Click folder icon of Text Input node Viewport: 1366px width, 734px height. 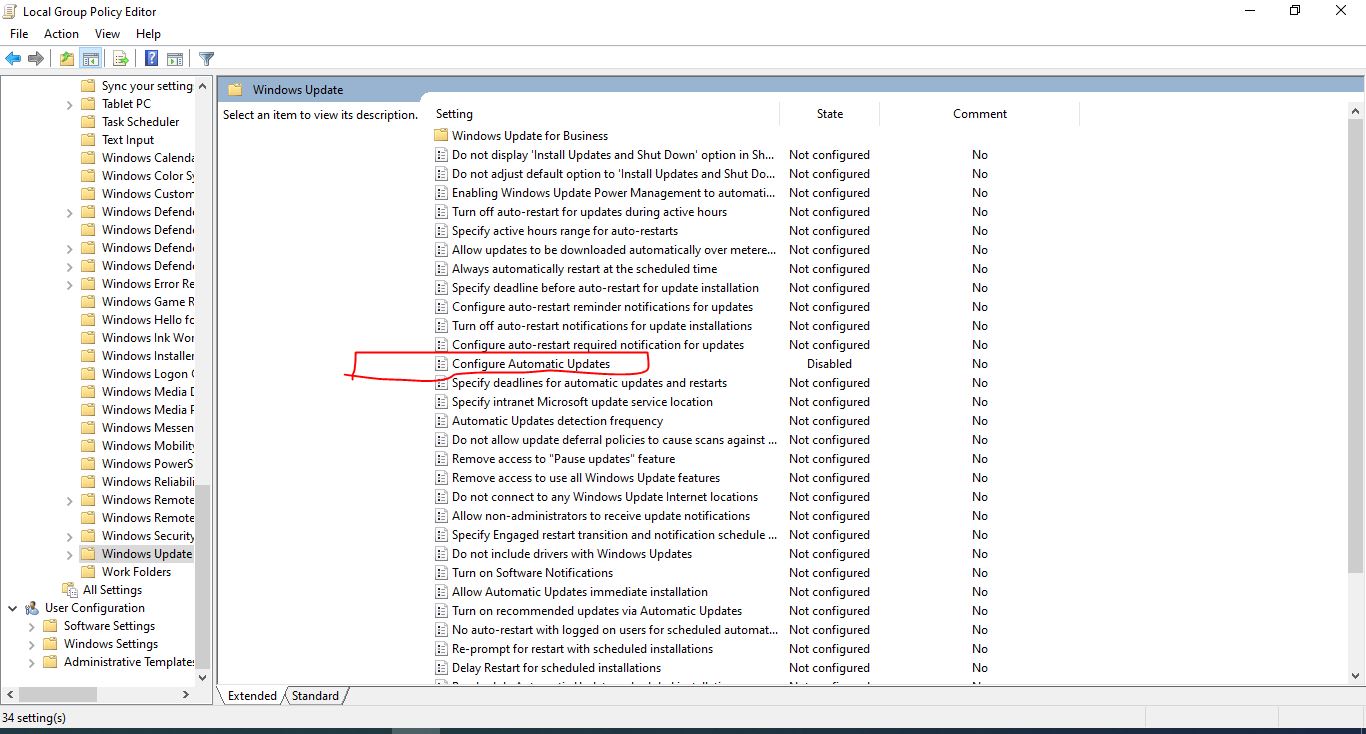click(88, 140)
